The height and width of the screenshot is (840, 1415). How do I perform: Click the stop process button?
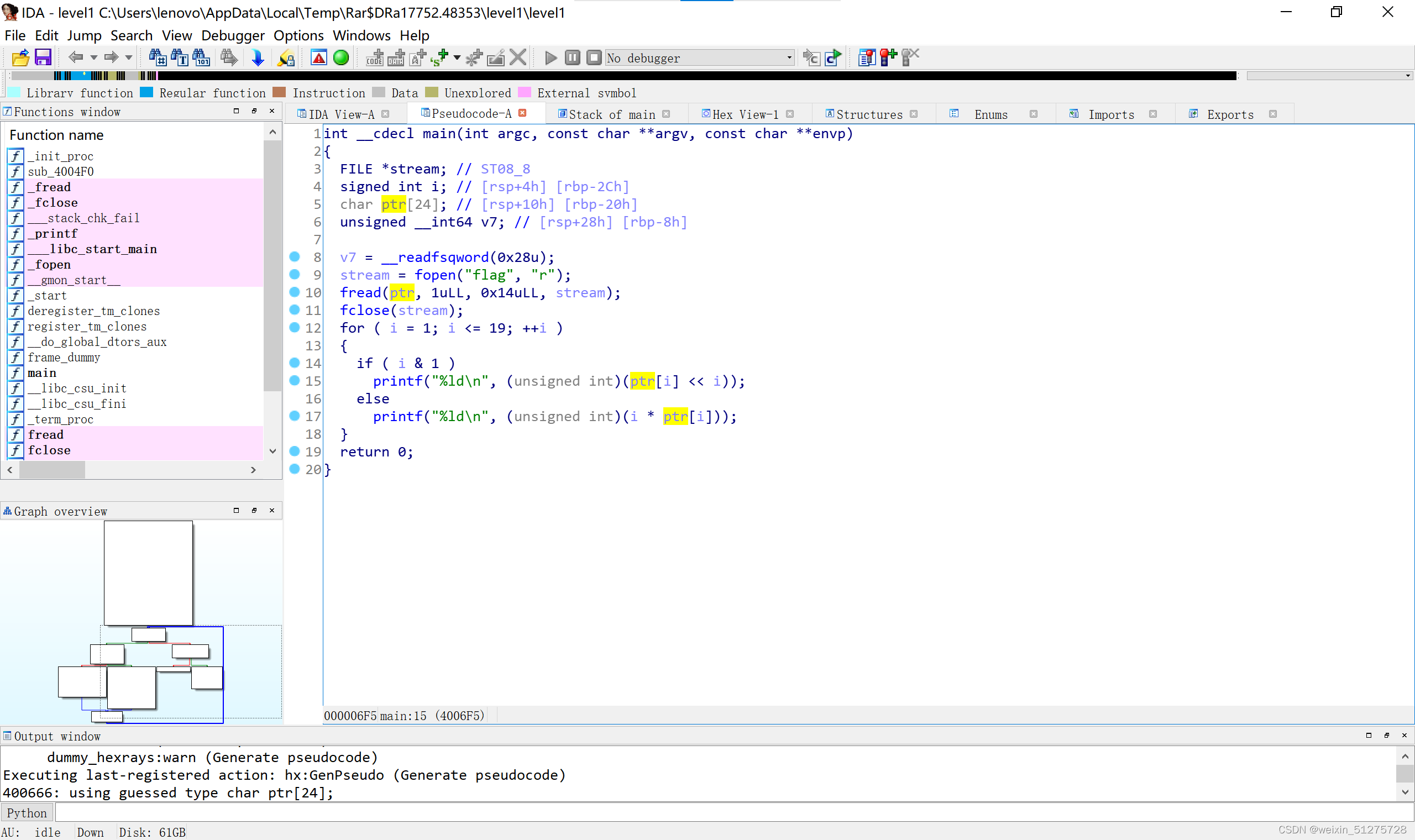594,57
